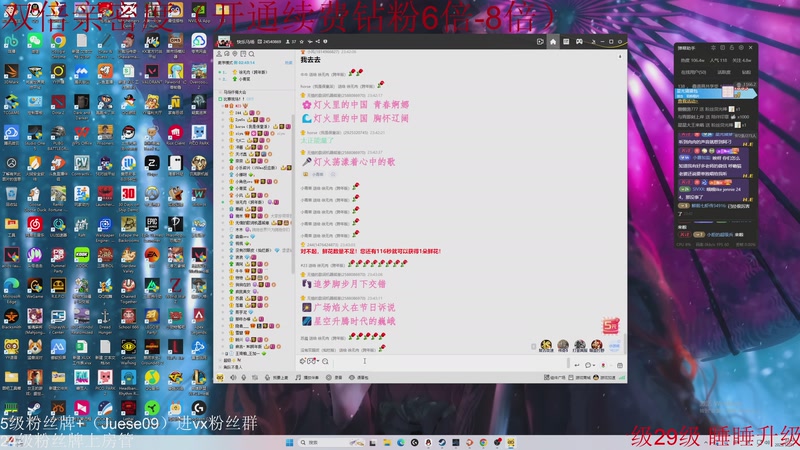Open Riot Client desktop shortcut
Image resolution: width=800 pixels, height=450 pixels.
[176, 136]
